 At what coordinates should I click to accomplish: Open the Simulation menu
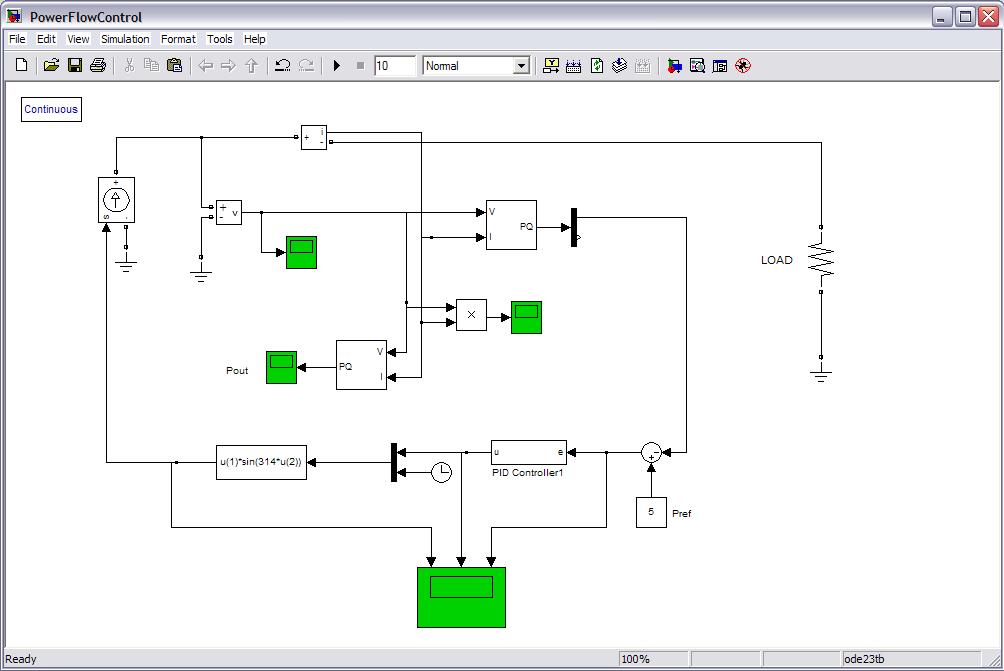point(125,39)
